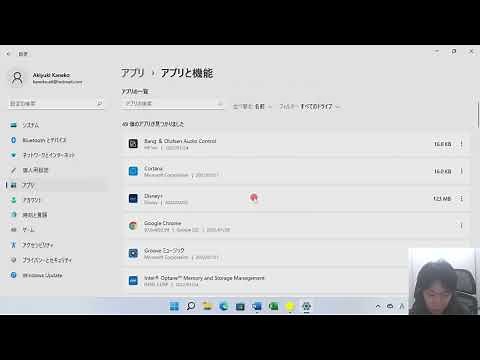The image size is (480, 360).
Task: Open プライバシーとセキュリティ via its shield icon
Action: (13, 260)
